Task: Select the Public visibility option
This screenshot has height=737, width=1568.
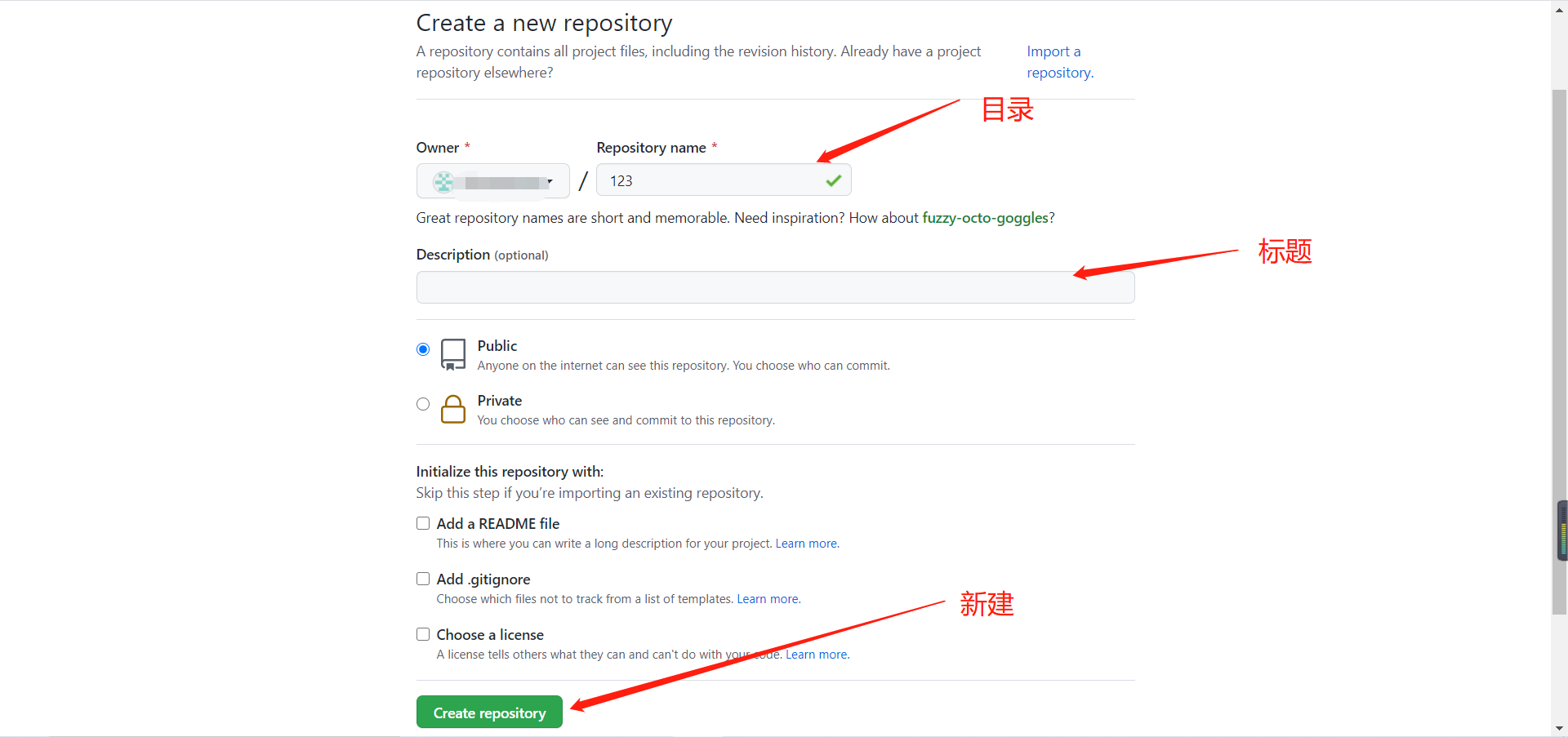Action: 423,349
